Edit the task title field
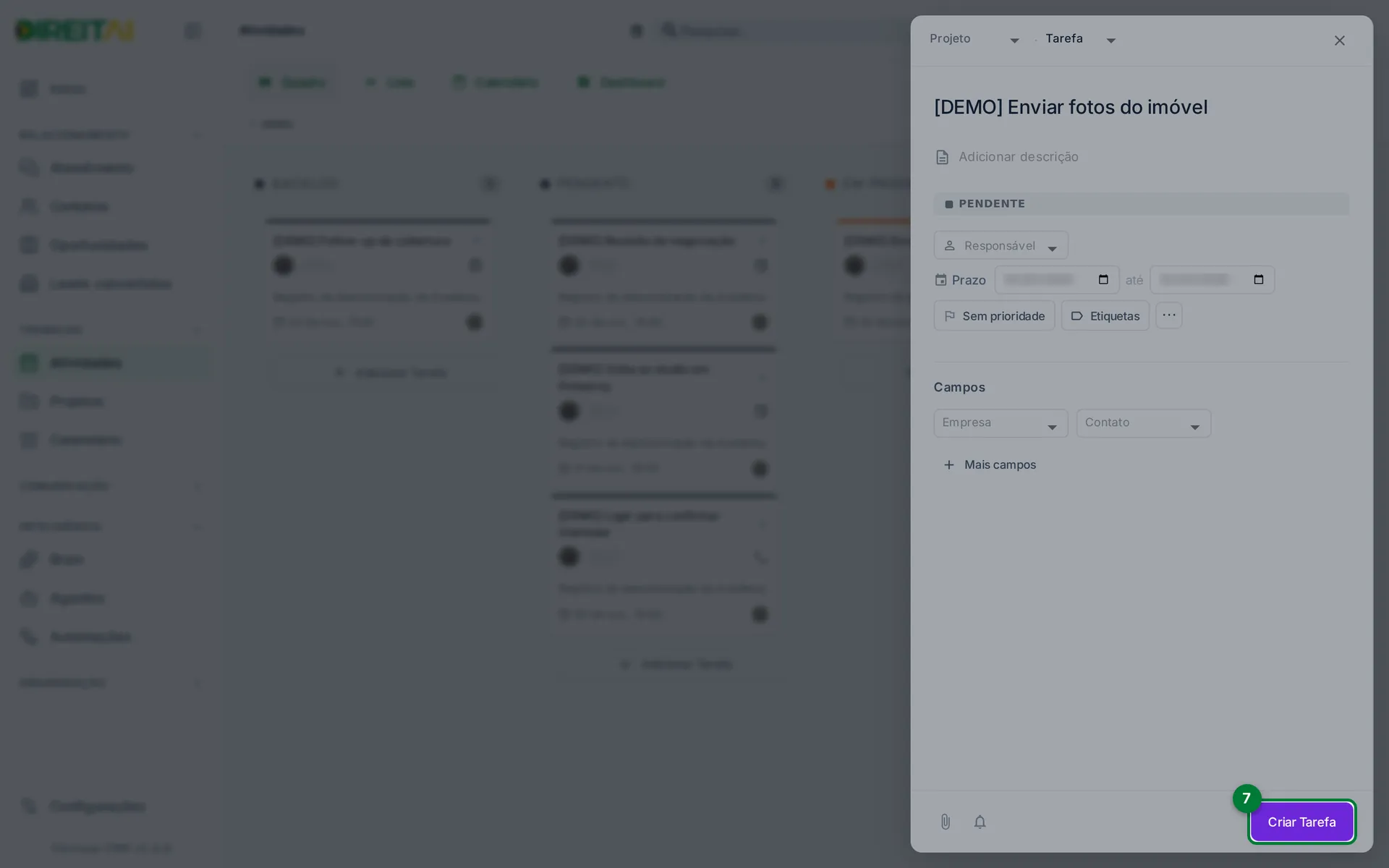 [x=1141, y=107]
